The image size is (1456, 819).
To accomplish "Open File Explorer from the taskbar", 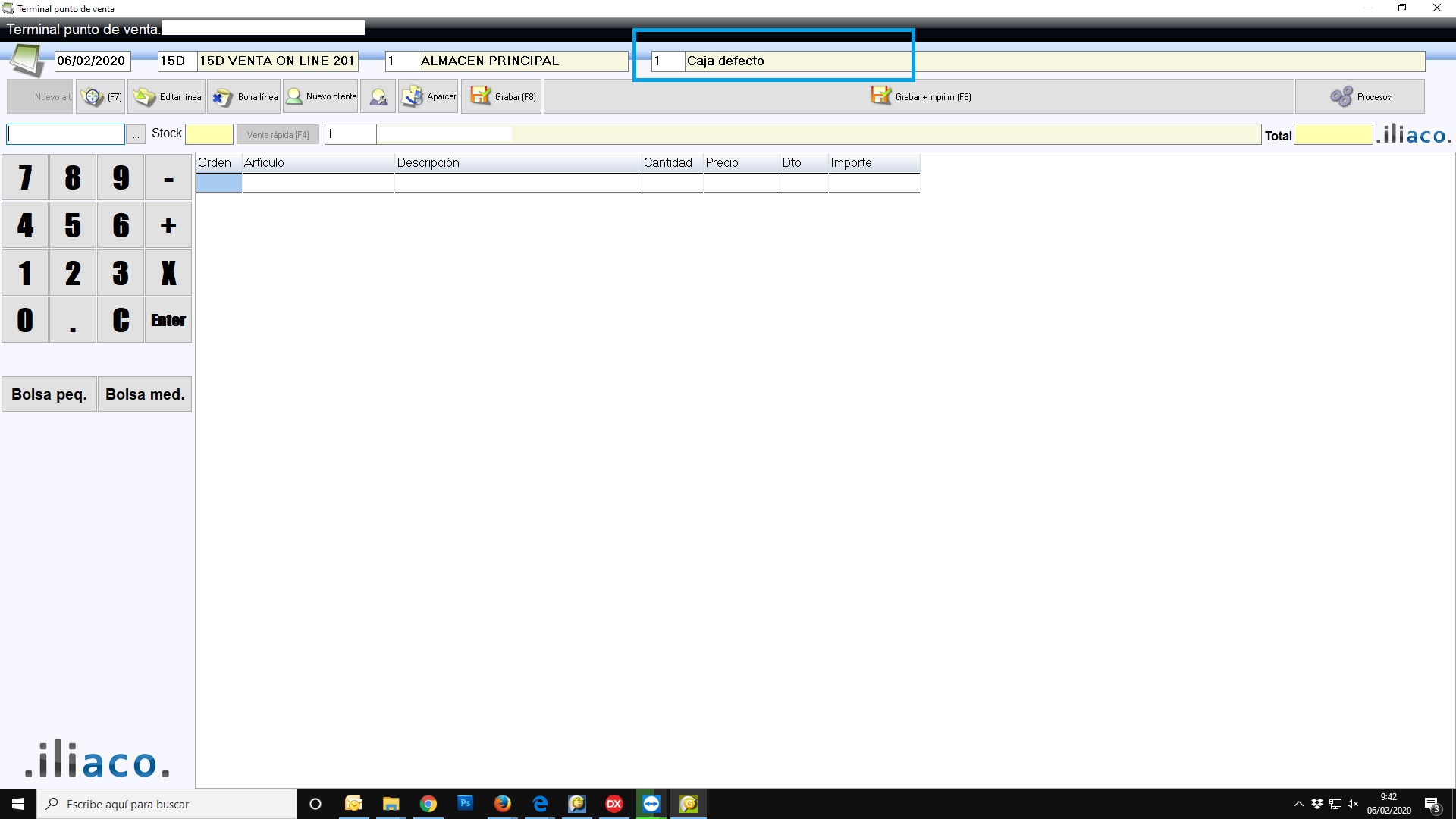I will (391, 804).
